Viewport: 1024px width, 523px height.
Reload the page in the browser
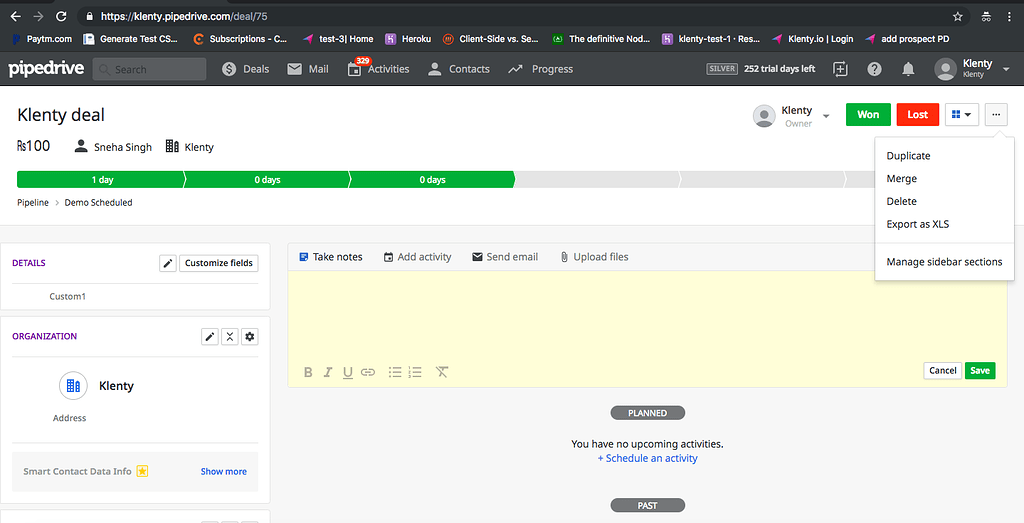click(61, 16)
